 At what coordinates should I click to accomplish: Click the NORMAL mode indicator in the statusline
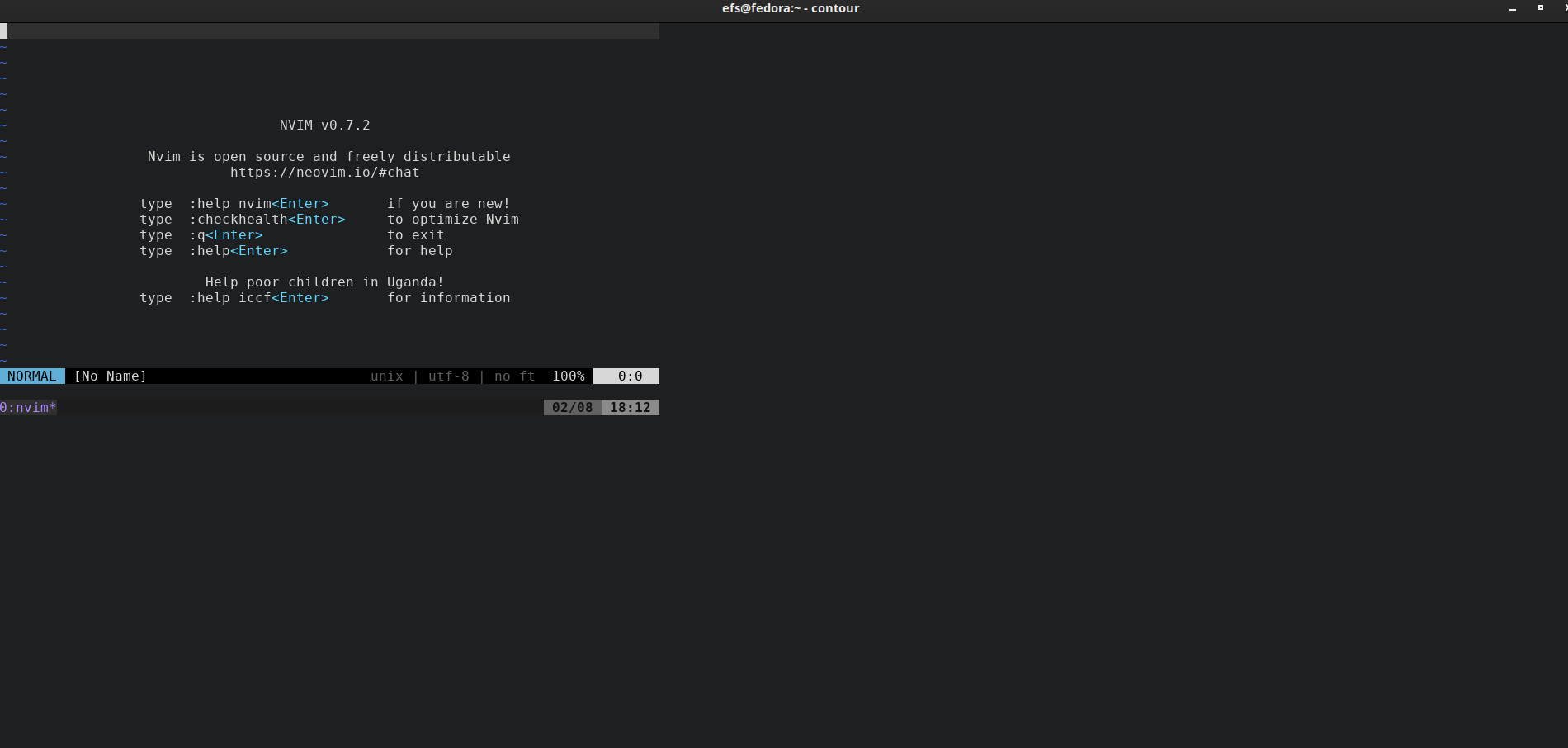coord(32,376)
